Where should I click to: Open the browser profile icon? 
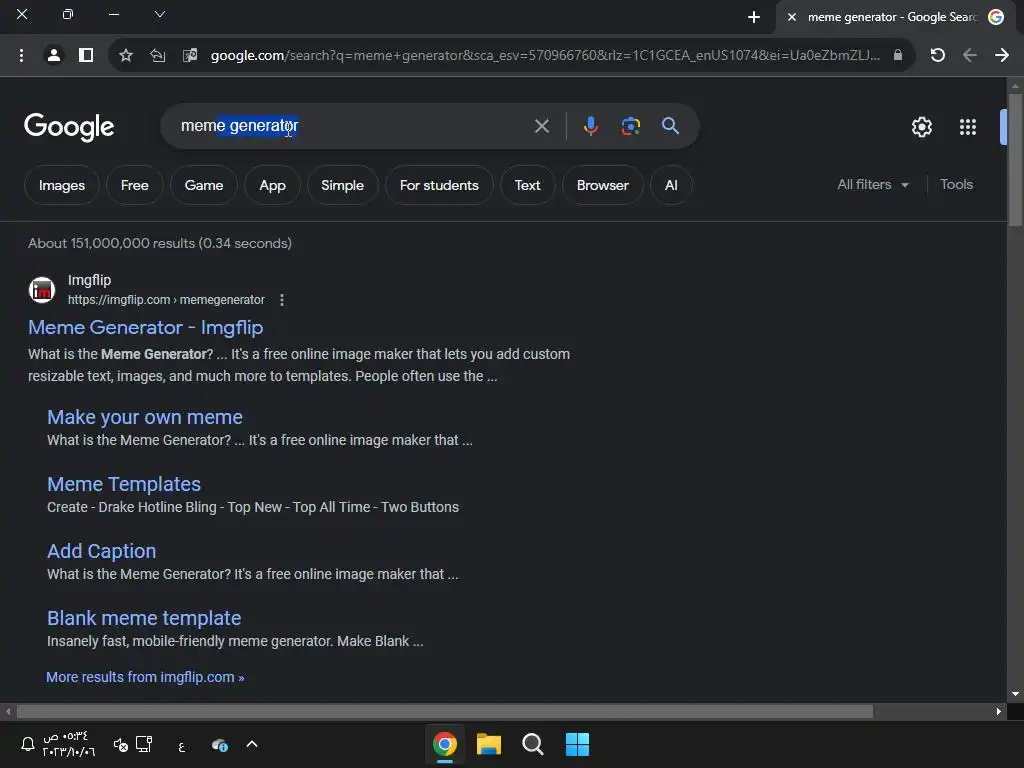click(54, 56)
